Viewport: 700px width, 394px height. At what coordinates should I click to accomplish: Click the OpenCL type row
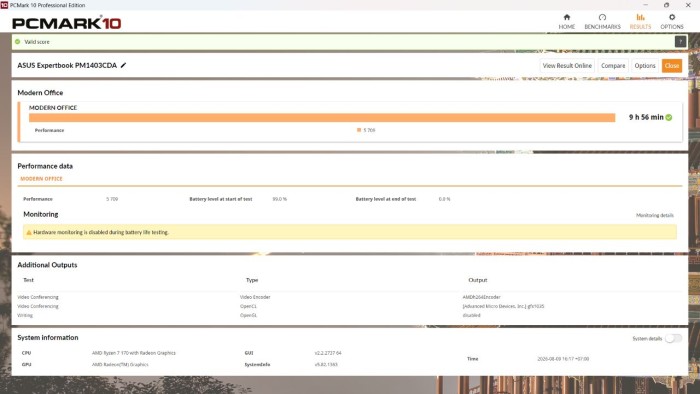click(248, 307)
